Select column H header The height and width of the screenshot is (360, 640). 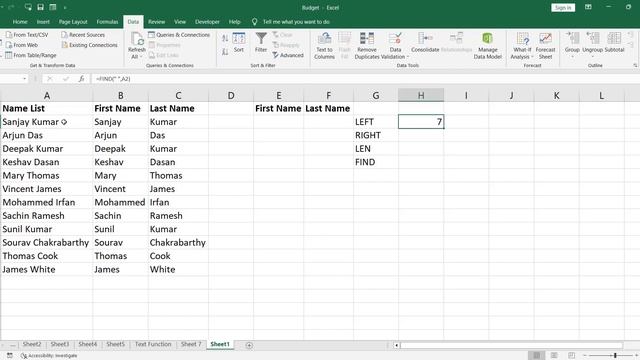pyautogui.click(x=421, y=95)
